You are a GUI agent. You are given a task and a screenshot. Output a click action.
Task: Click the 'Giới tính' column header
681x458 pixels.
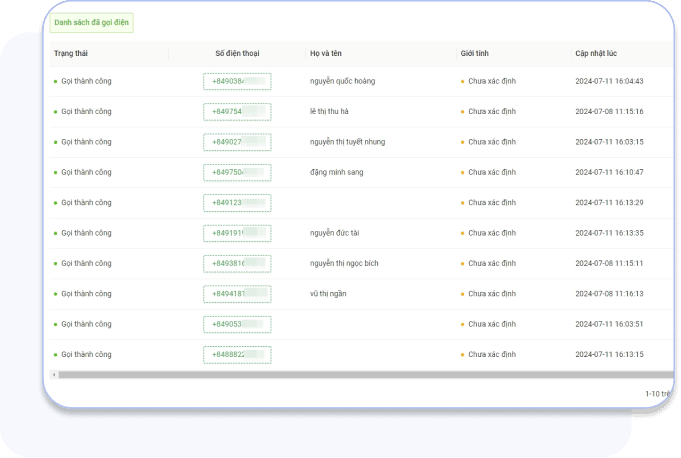pos(474,53)
